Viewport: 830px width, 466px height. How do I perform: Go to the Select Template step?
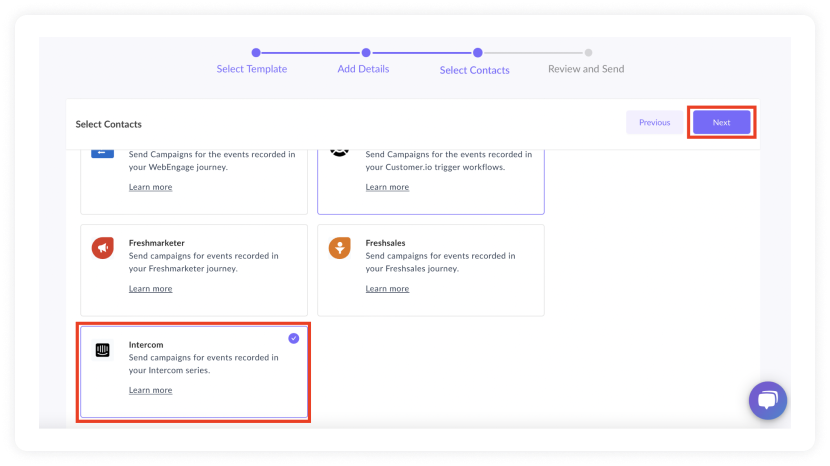(x=252, y=69)
